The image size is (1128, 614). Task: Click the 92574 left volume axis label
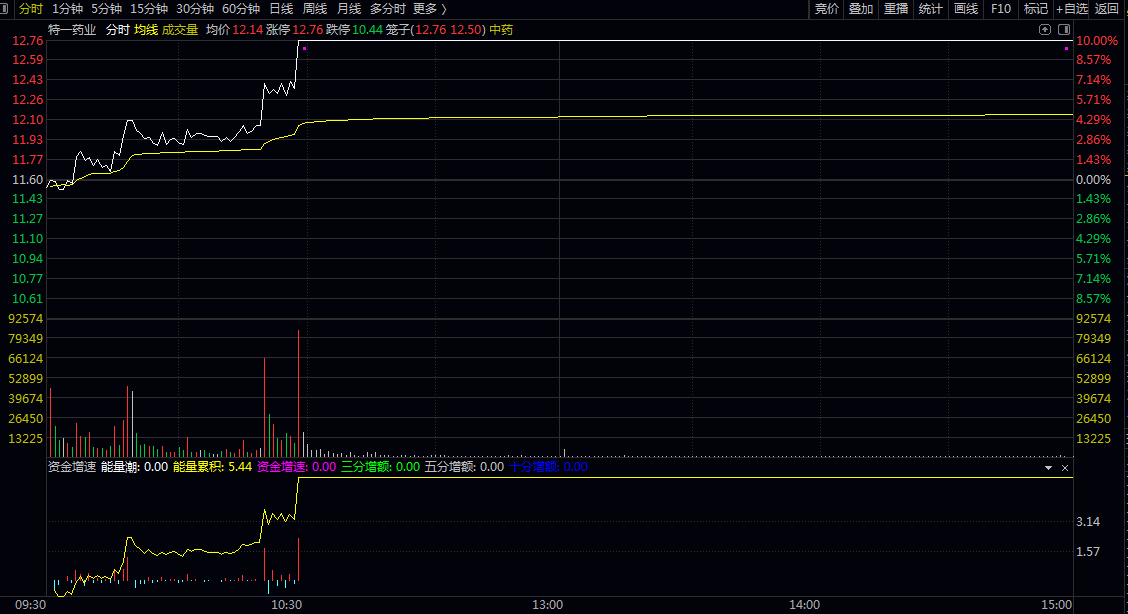point(26,319)
